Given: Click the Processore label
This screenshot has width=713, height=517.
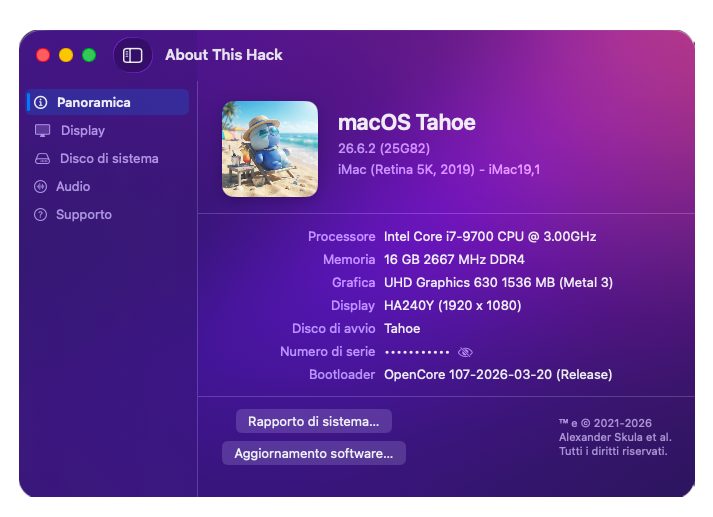Looking at the screenshot, I should 341,236.
